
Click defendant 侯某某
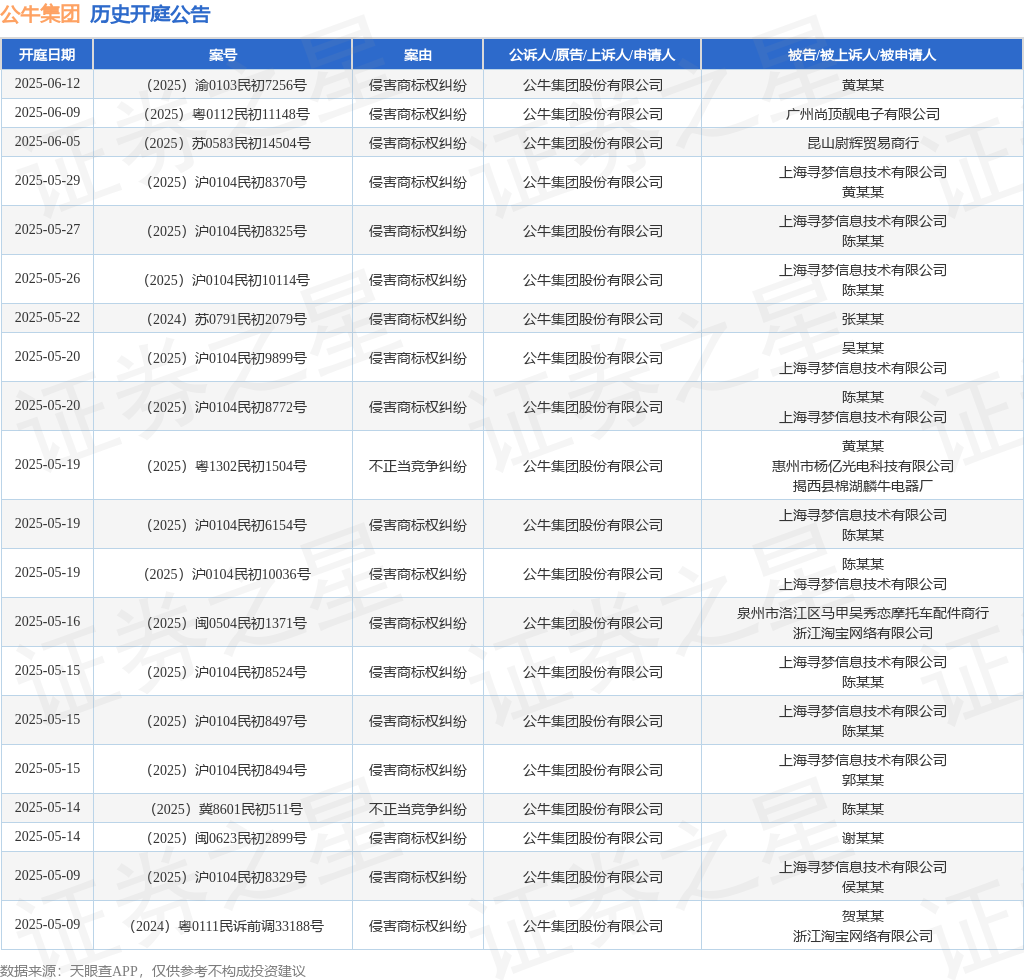pos(863,887)
